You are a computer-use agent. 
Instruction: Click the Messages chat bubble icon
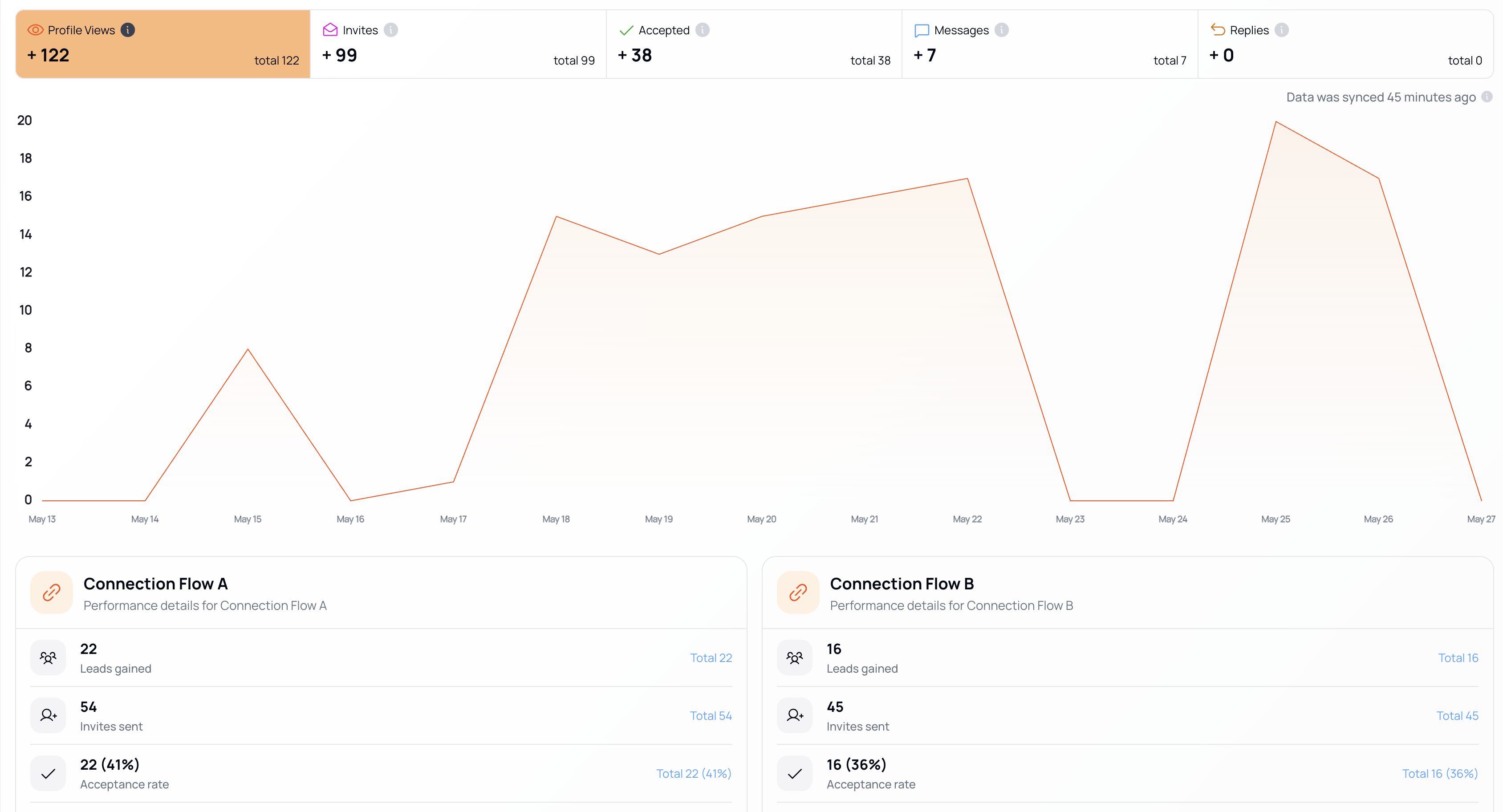click(x=922, y=30)
